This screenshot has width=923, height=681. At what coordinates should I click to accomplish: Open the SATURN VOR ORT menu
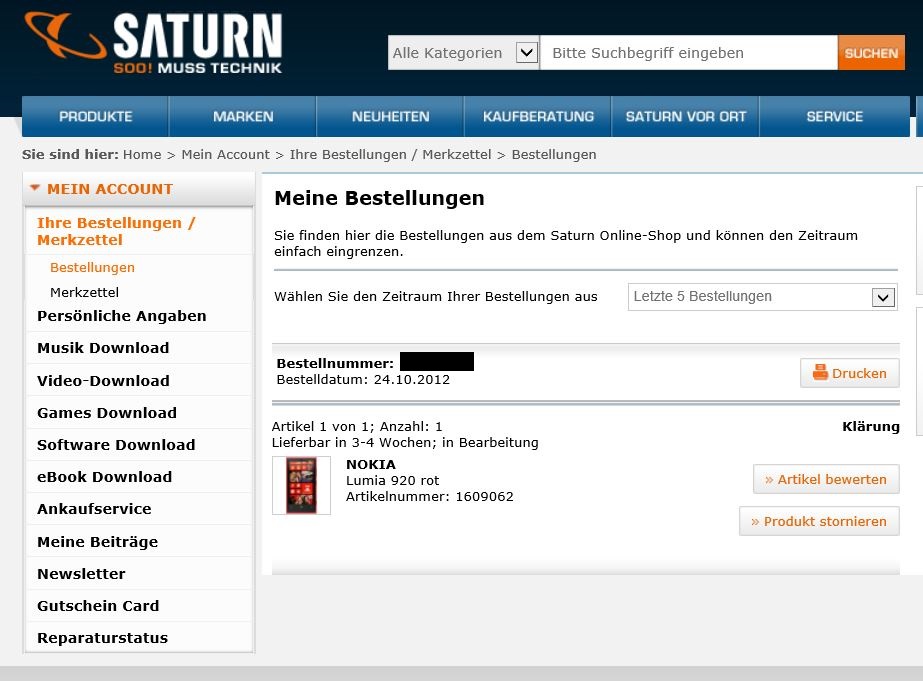686,117
